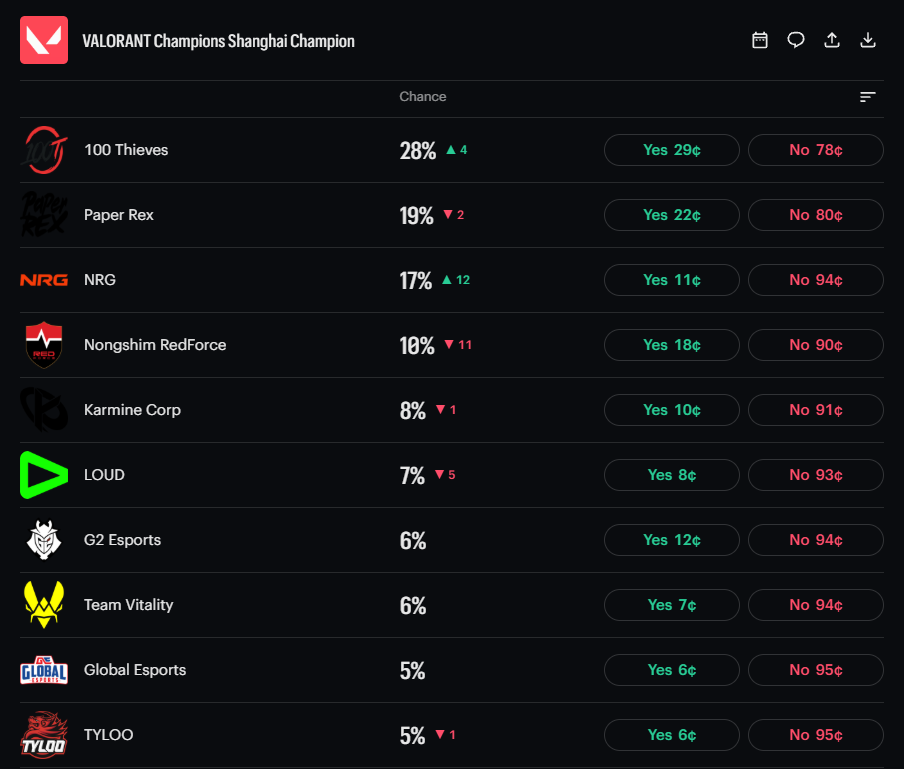Select the LOUD team name

click(104, 475)
